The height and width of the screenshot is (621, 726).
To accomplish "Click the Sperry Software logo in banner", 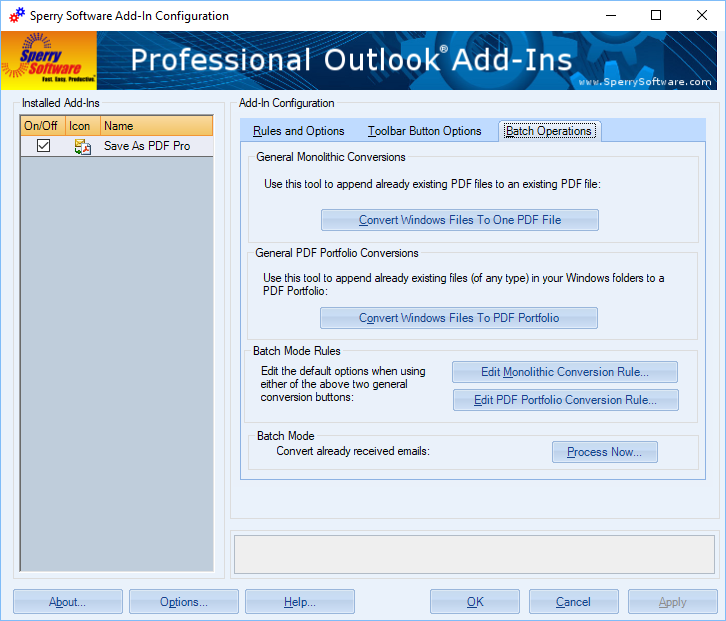I will (x=49, y=60).
